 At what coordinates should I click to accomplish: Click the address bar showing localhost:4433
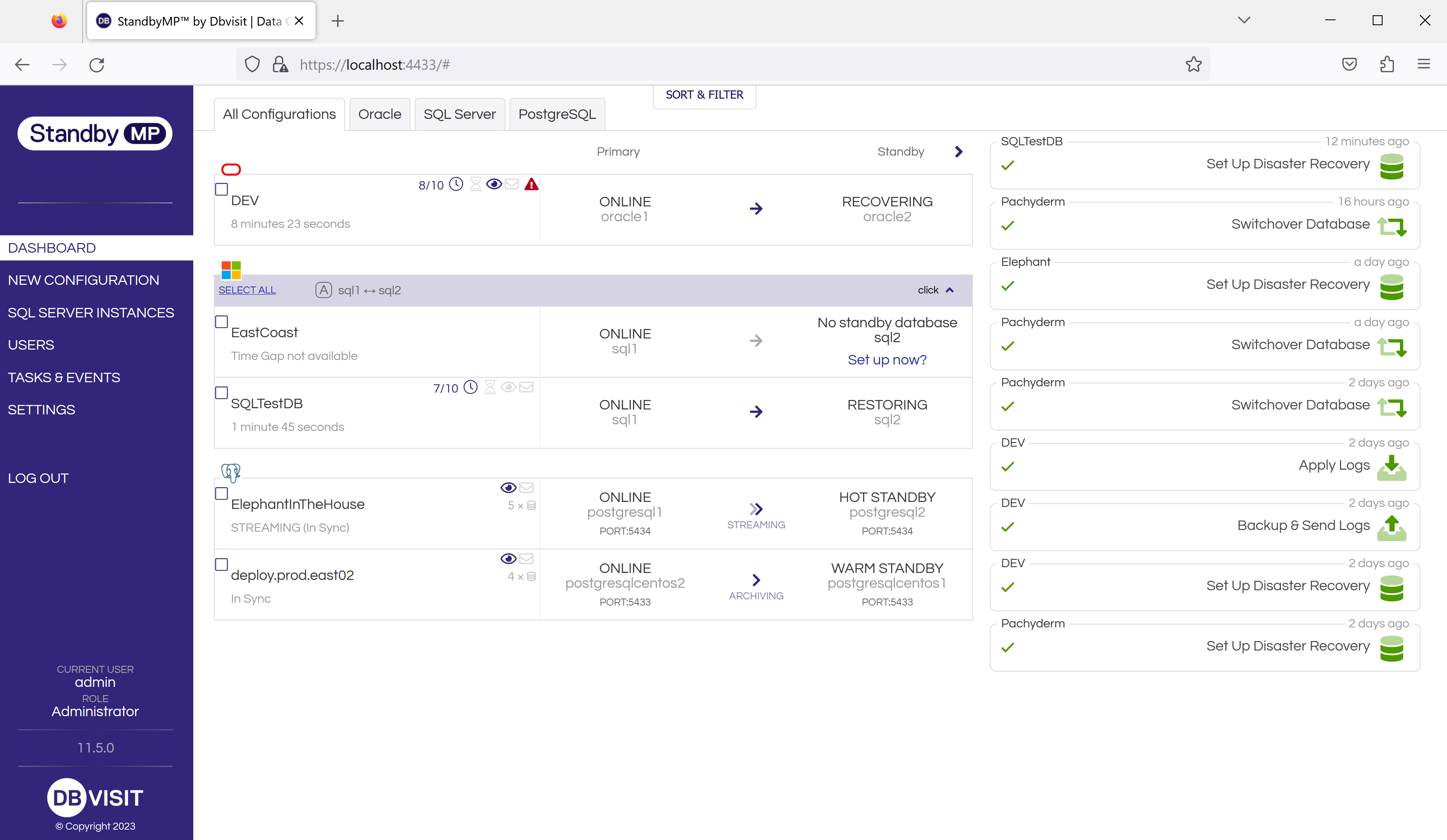tap(374, 64)
